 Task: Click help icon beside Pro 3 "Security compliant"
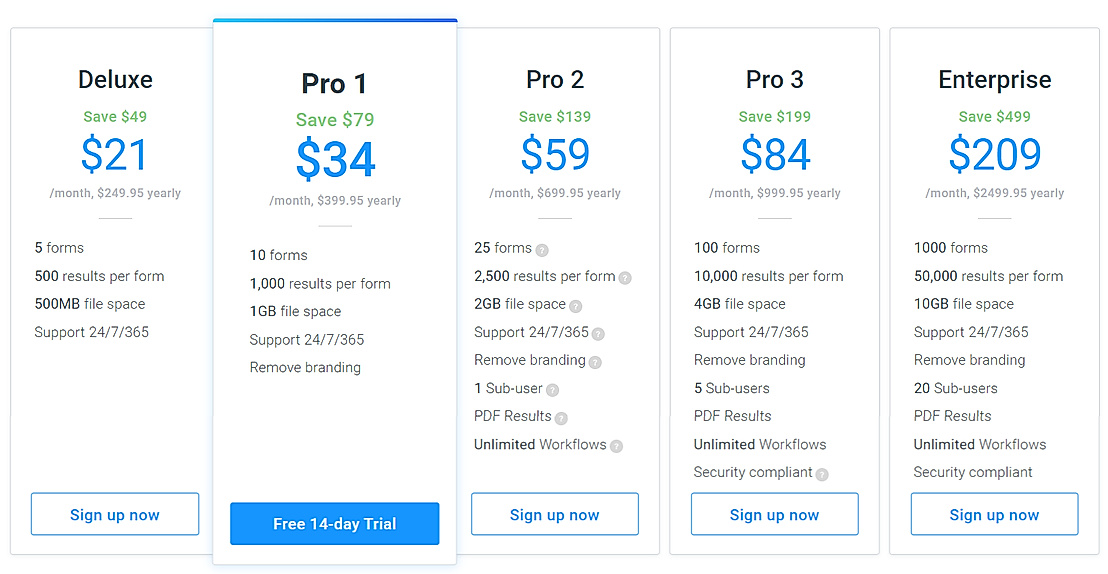click(x=822, y=474)
